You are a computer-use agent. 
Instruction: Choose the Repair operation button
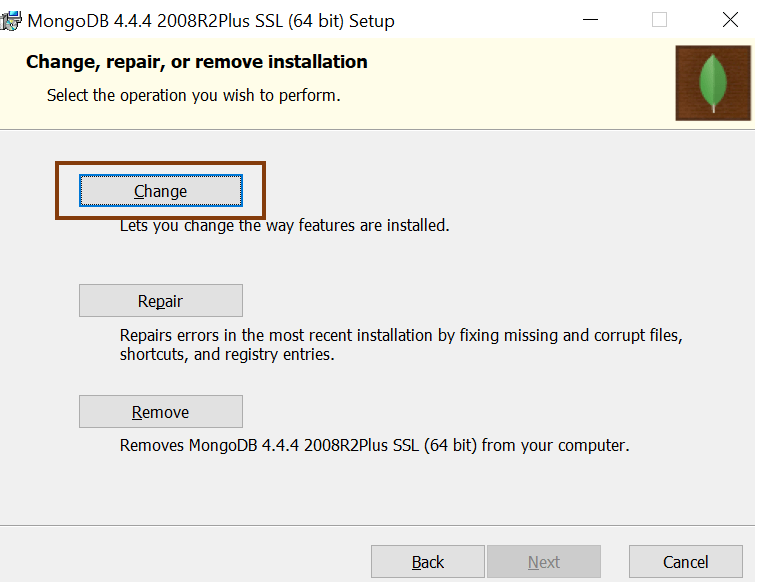click(160, 301)
